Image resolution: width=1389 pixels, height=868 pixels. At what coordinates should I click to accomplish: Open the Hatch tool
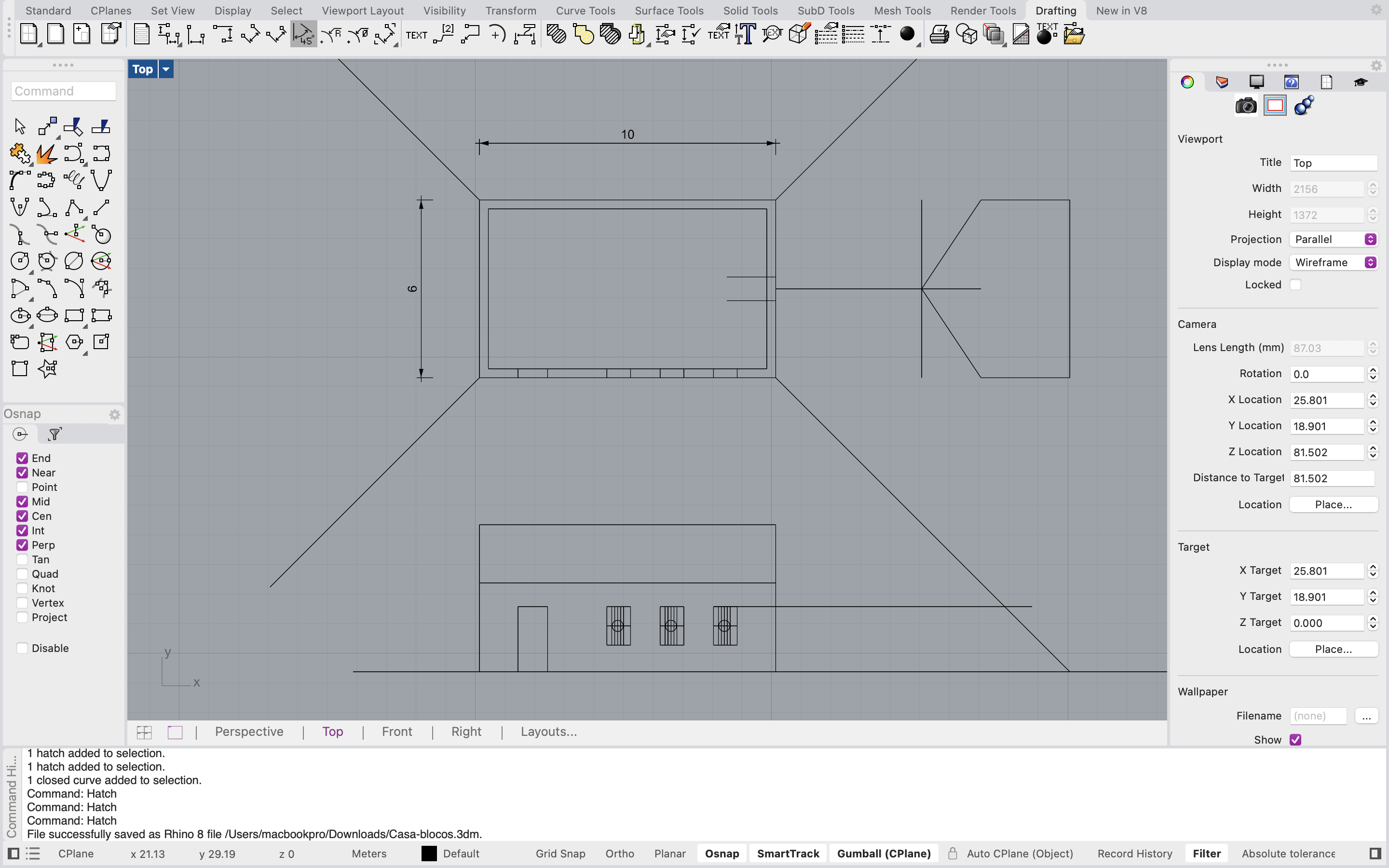[555, 34]
